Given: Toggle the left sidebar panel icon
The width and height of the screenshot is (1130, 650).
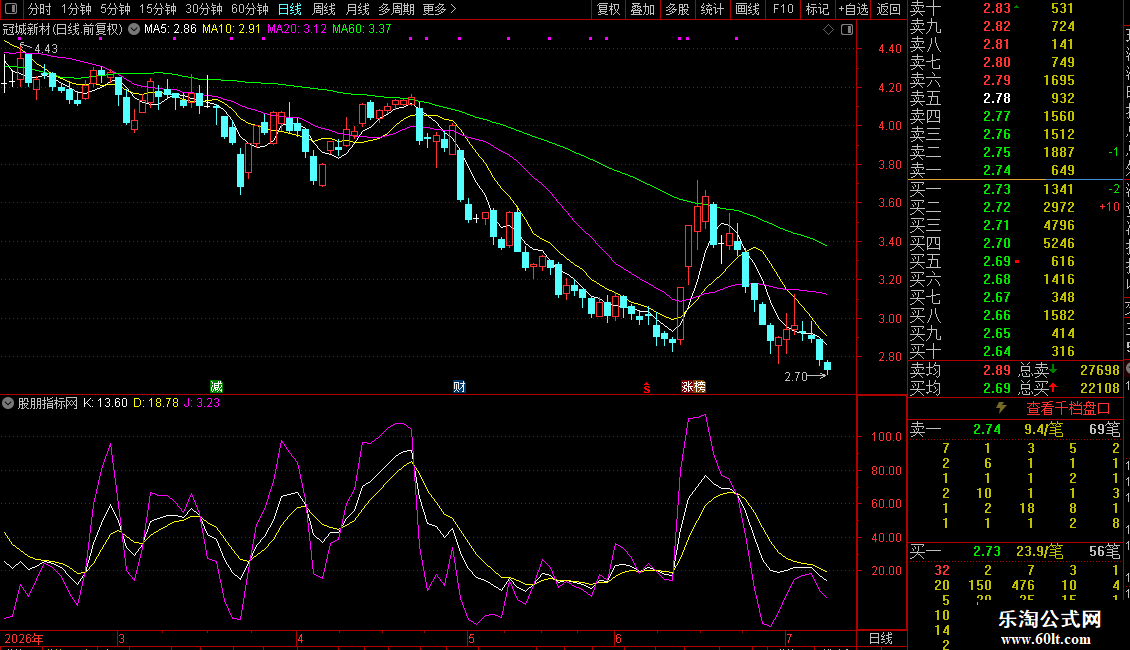Looking at the screenshot, I should (11, 9).
